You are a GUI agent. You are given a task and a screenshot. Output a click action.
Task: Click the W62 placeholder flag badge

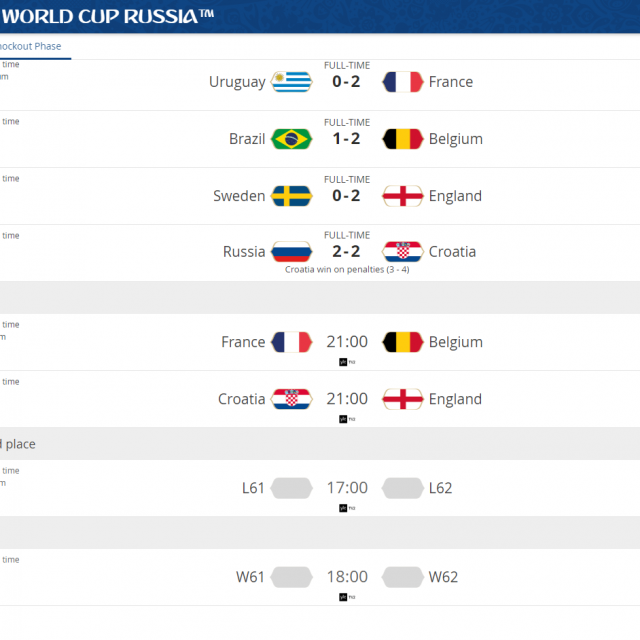coord(403,577)
